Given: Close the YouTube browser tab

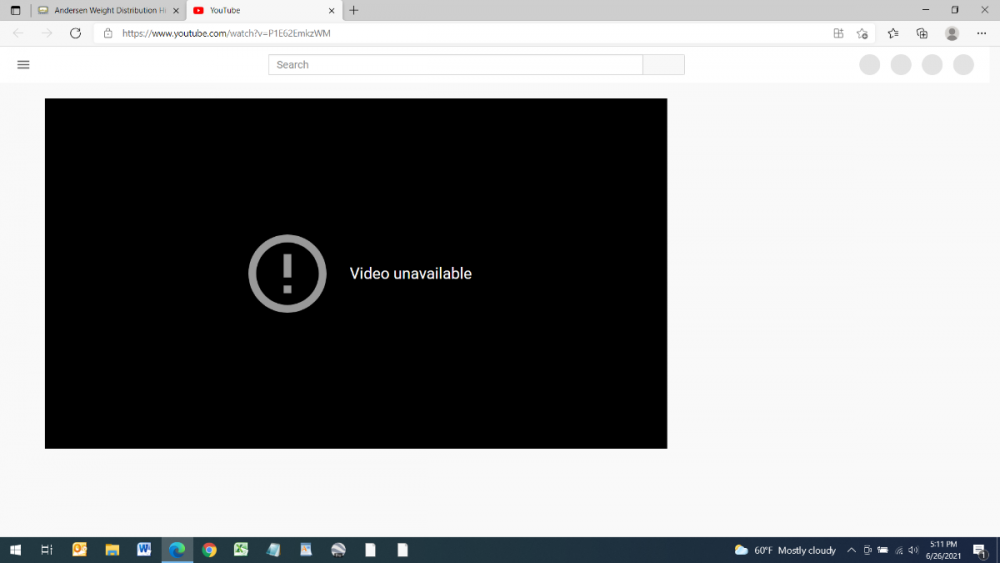Looking at the screenshot, I should click(331, 10).
